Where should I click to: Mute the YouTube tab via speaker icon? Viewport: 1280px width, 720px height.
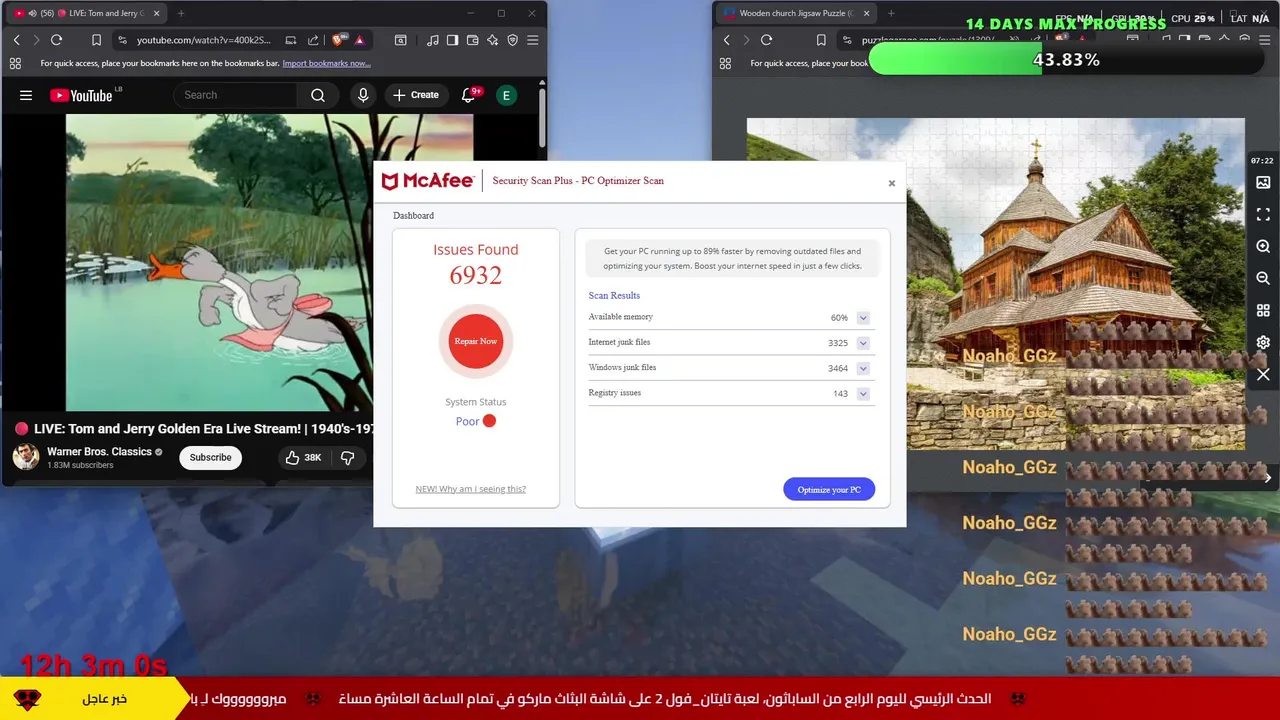click(x=33, y=13)
